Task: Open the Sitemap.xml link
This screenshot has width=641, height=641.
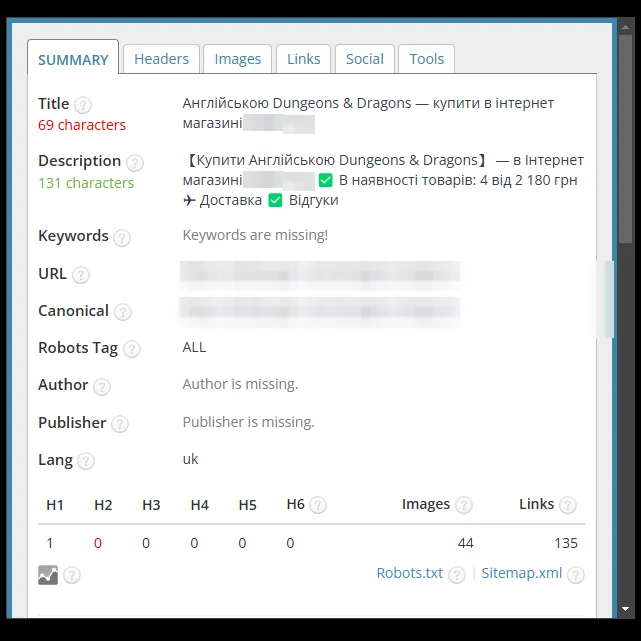Action: tap(522, 573)
